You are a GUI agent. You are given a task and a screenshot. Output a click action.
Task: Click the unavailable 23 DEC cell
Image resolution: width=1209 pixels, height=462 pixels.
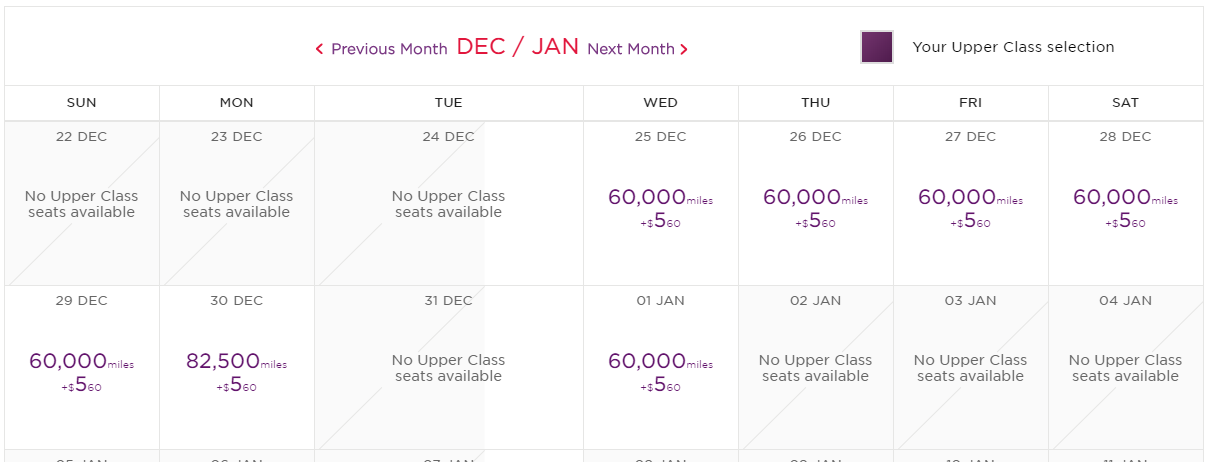237,204
